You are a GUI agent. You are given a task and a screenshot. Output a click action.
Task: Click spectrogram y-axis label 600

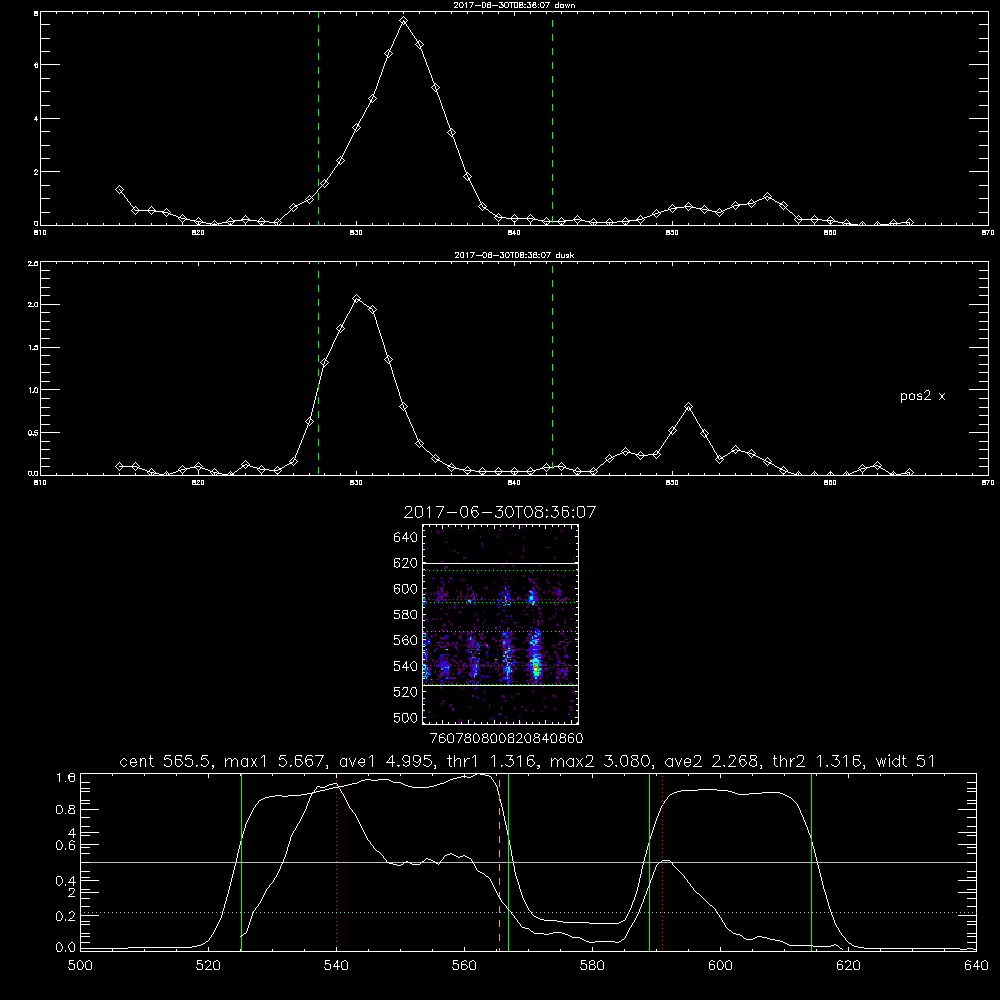click(405, 589)
